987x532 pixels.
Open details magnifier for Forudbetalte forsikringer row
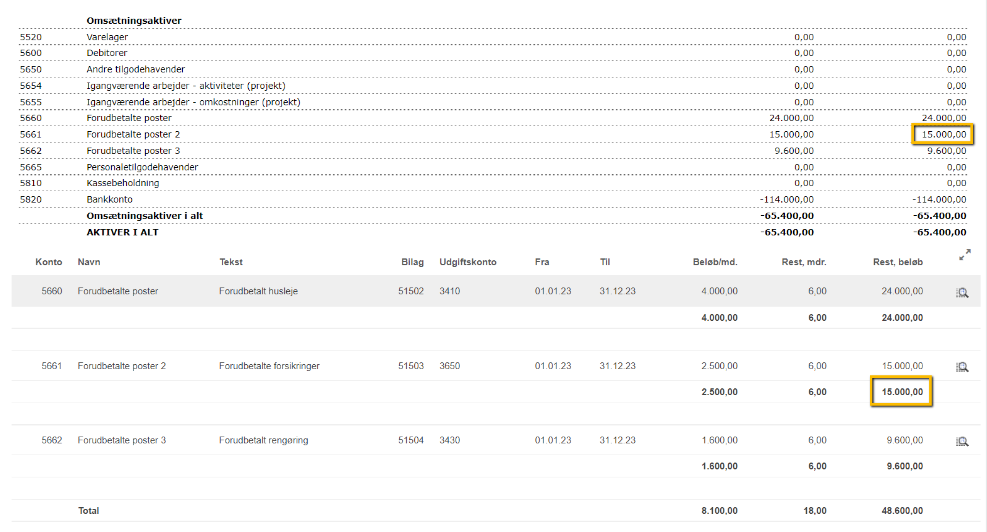962,367
